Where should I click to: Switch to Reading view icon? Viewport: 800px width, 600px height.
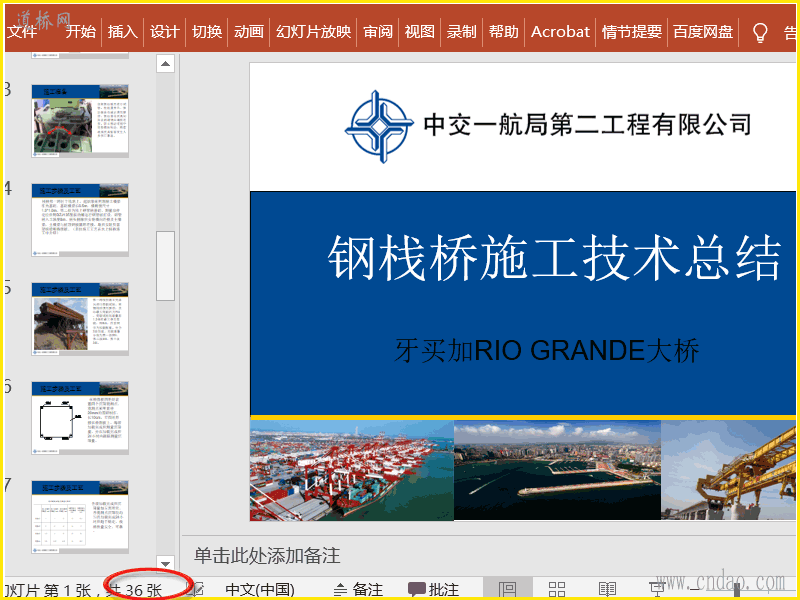[x=607, y=589]
